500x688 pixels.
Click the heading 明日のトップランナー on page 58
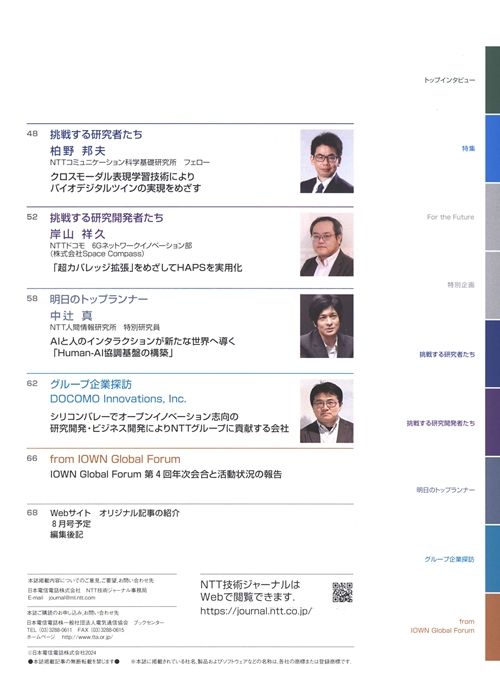tap(99, 299)
